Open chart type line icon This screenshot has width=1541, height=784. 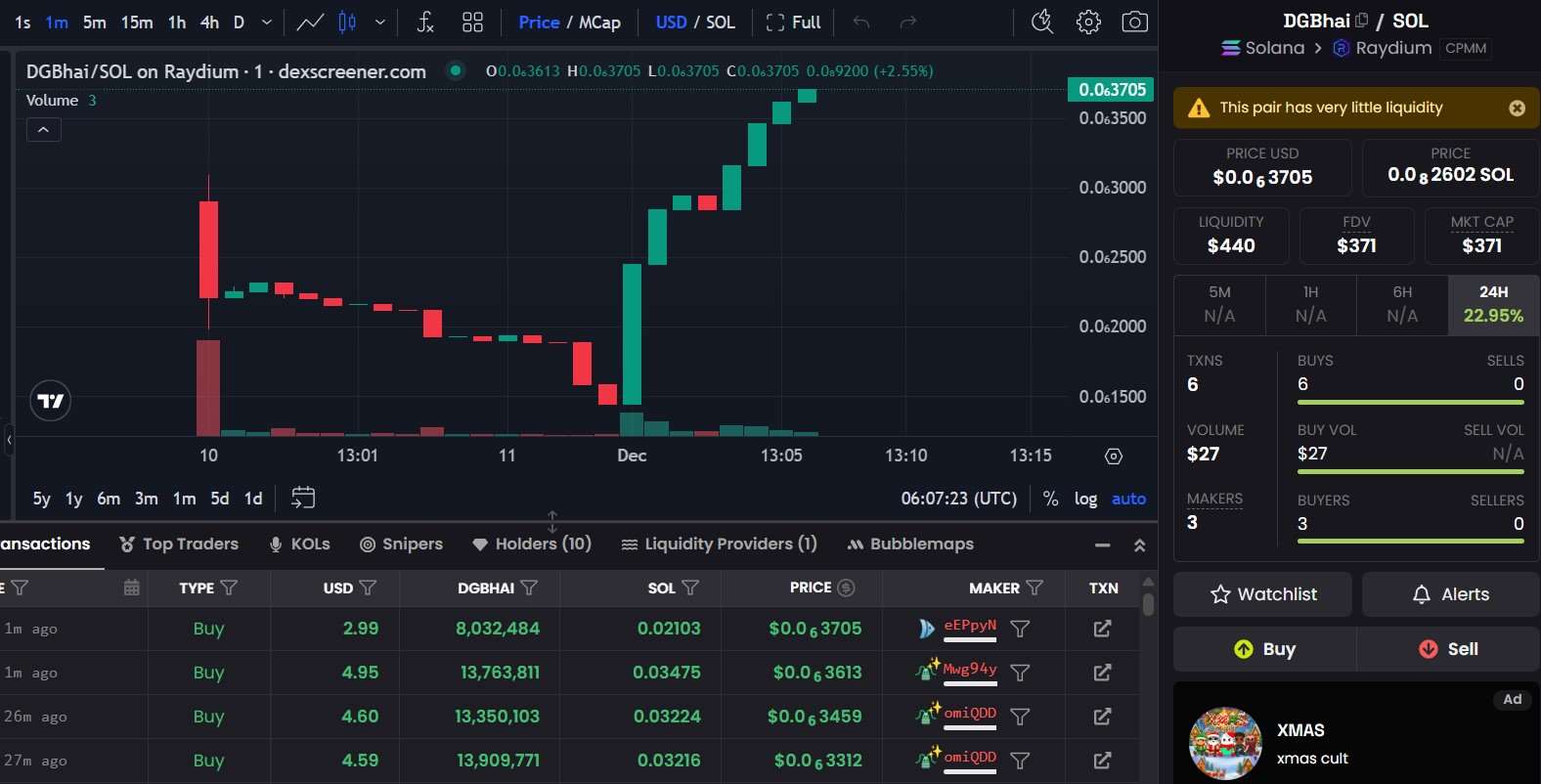click(310, 22)
